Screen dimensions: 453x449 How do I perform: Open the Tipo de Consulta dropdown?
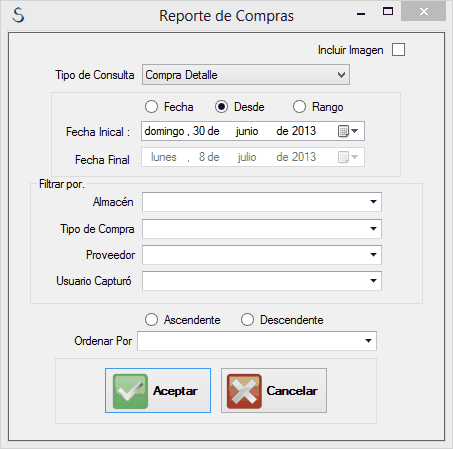point(246,75)
